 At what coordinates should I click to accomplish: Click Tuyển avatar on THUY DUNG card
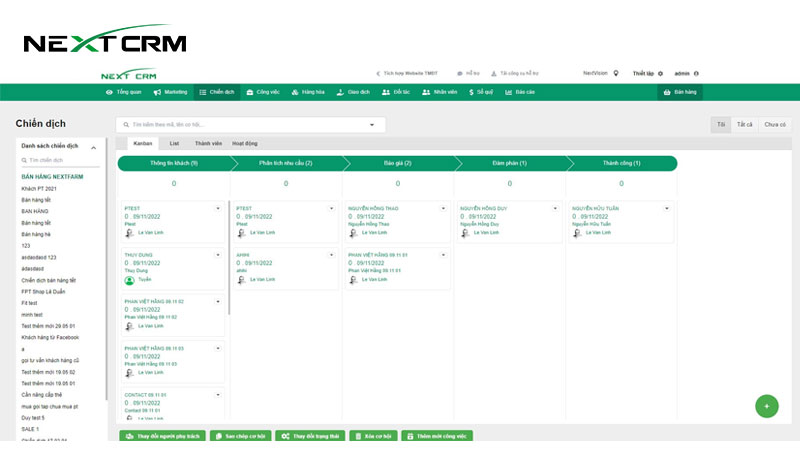coord(129,280)
